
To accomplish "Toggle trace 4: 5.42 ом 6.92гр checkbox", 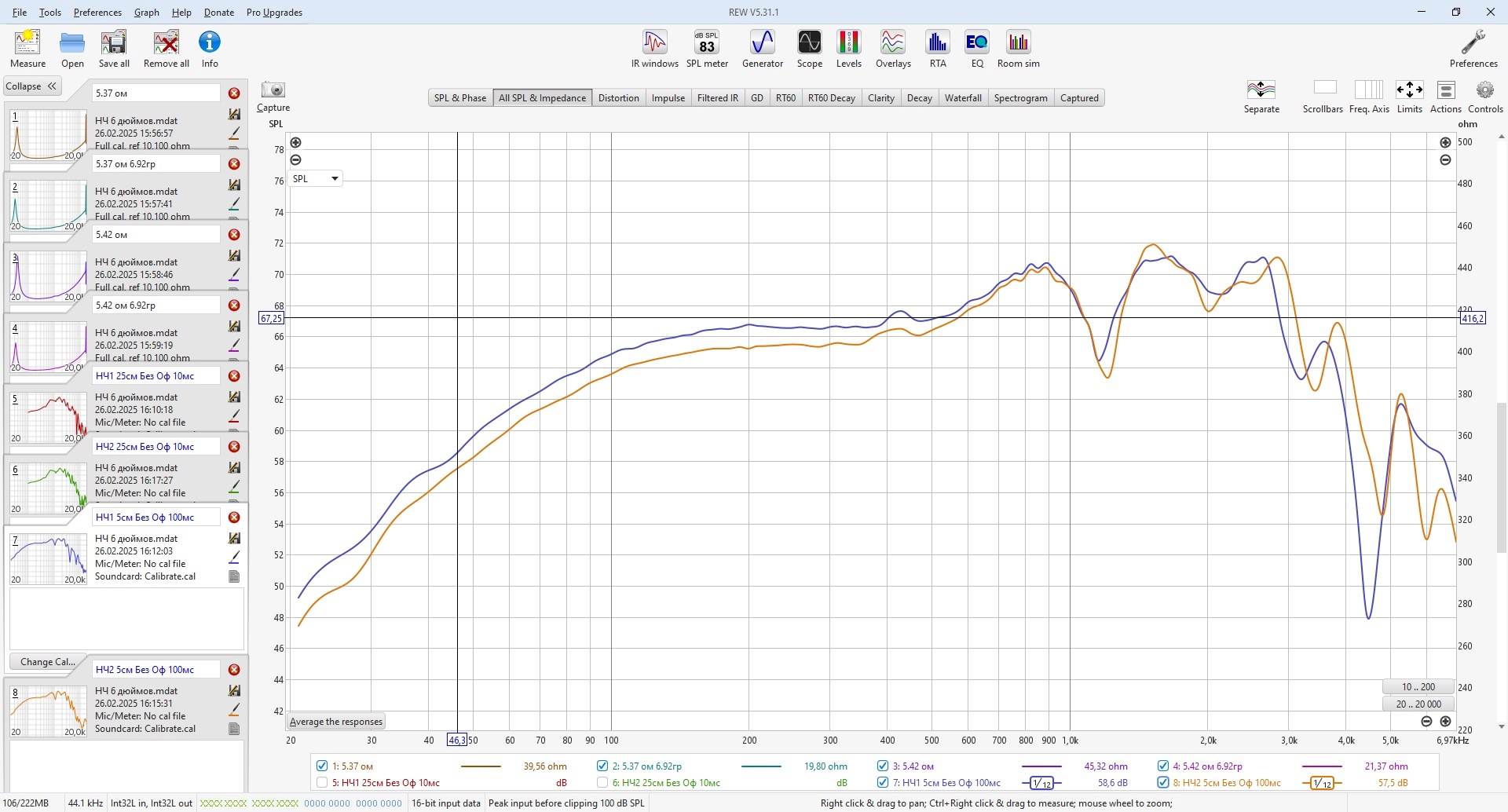I will (1163, 766).
